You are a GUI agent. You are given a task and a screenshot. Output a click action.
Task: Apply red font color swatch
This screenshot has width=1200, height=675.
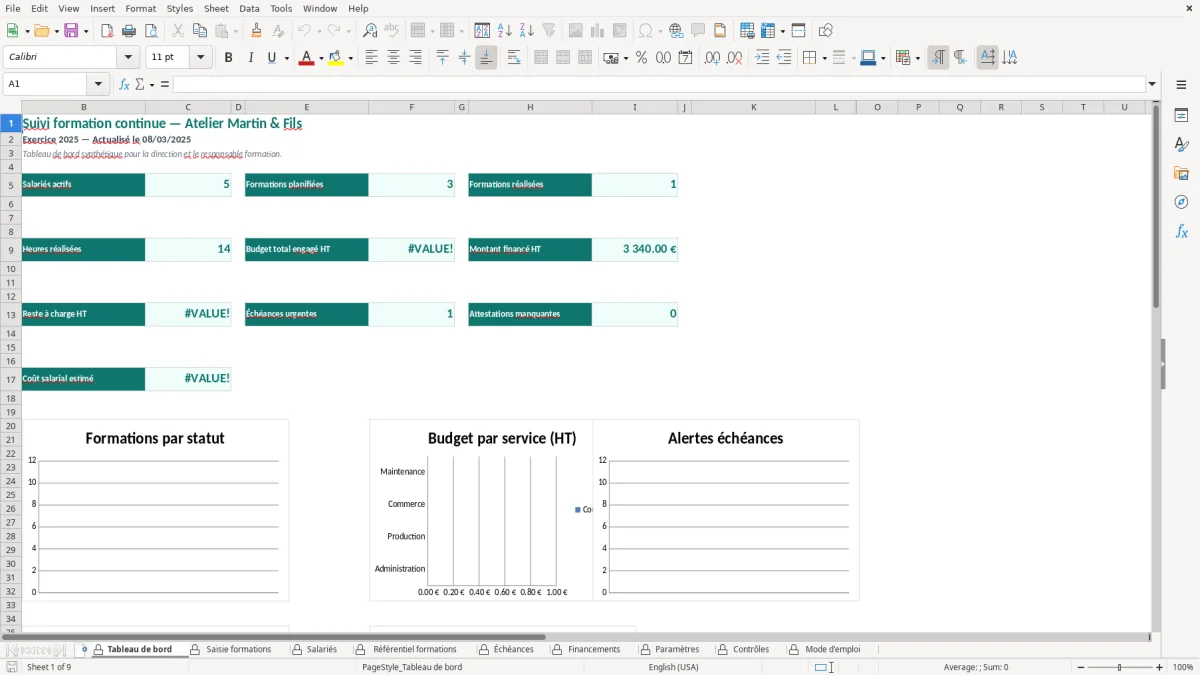pos(306,58)
